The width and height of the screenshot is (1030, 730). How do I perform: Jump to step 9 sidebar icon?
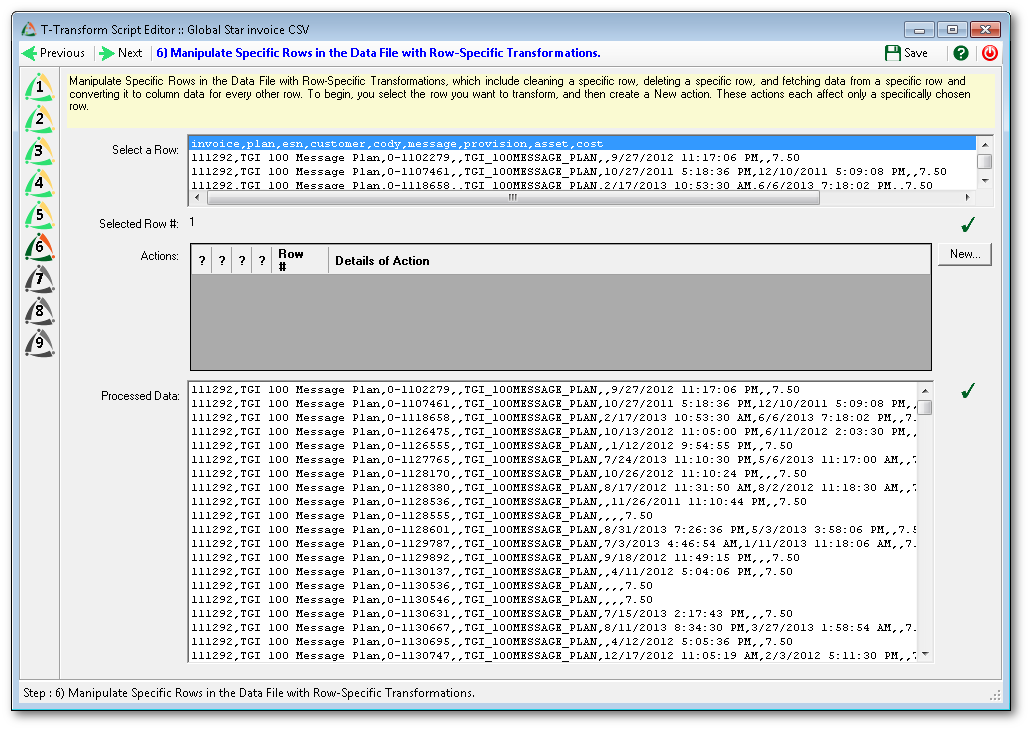39,343
